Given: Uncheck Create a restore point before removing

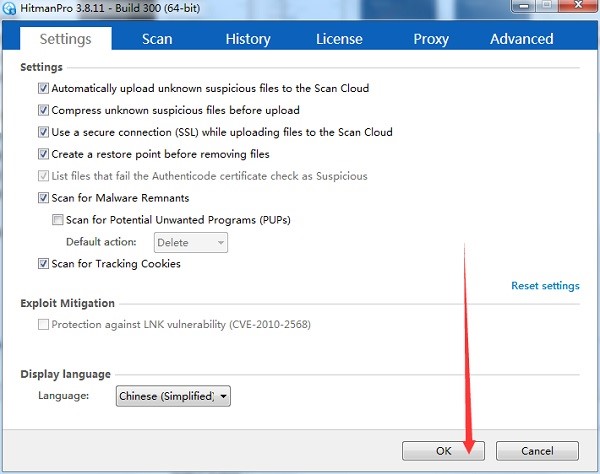Looking at the screenshot, I should tap(44, 154).
